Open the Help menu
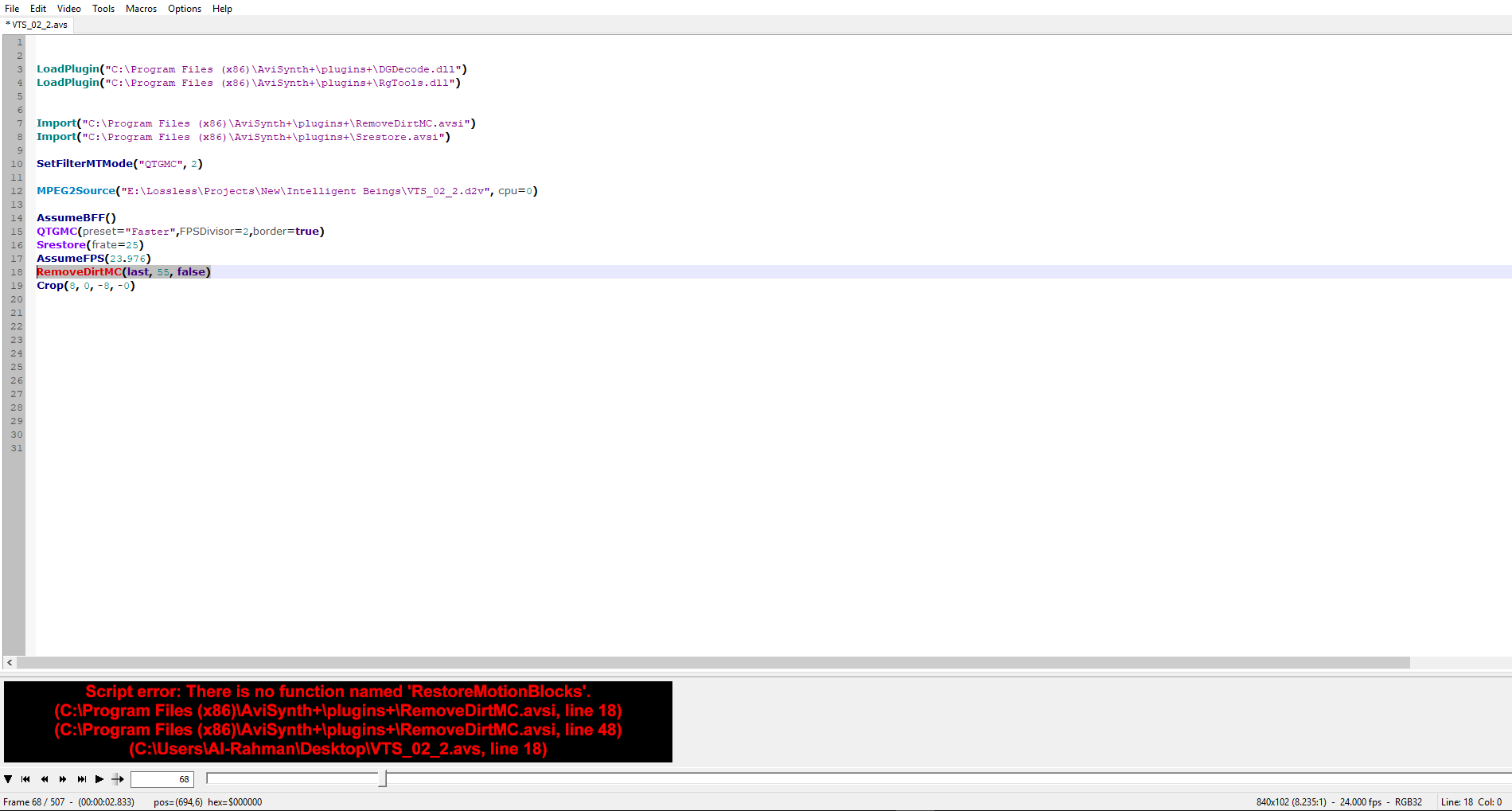 point(222,9)
